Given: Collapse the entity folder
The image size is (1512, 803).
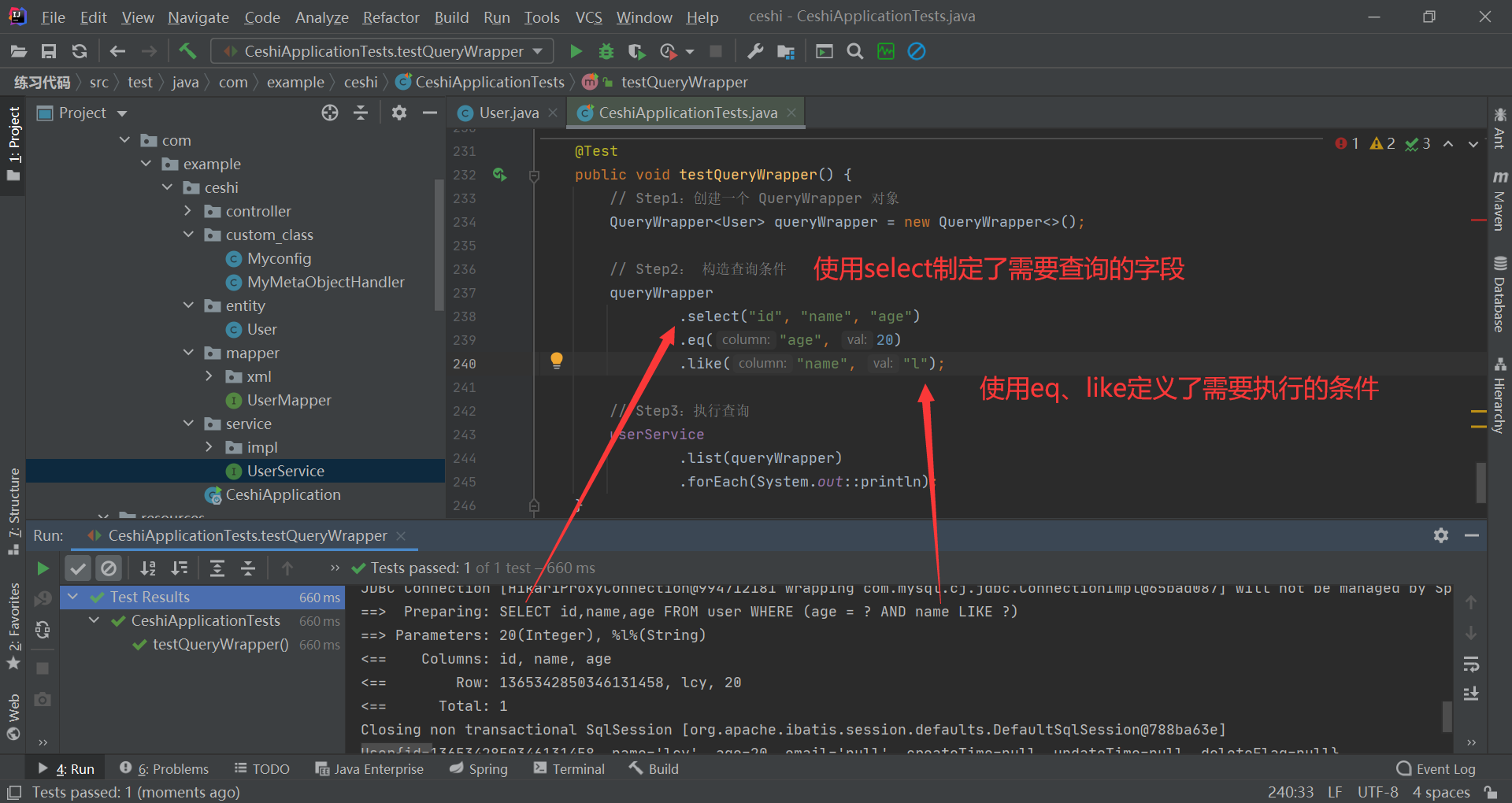Looking at the screenshot, I should (188, 305).
